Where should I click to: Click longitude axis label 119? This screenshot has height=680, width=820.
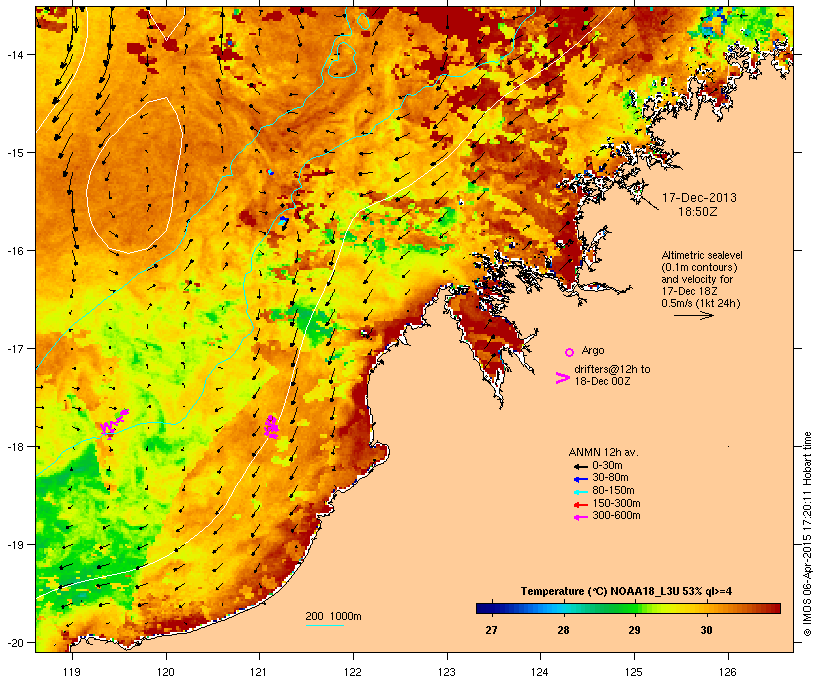72,672
